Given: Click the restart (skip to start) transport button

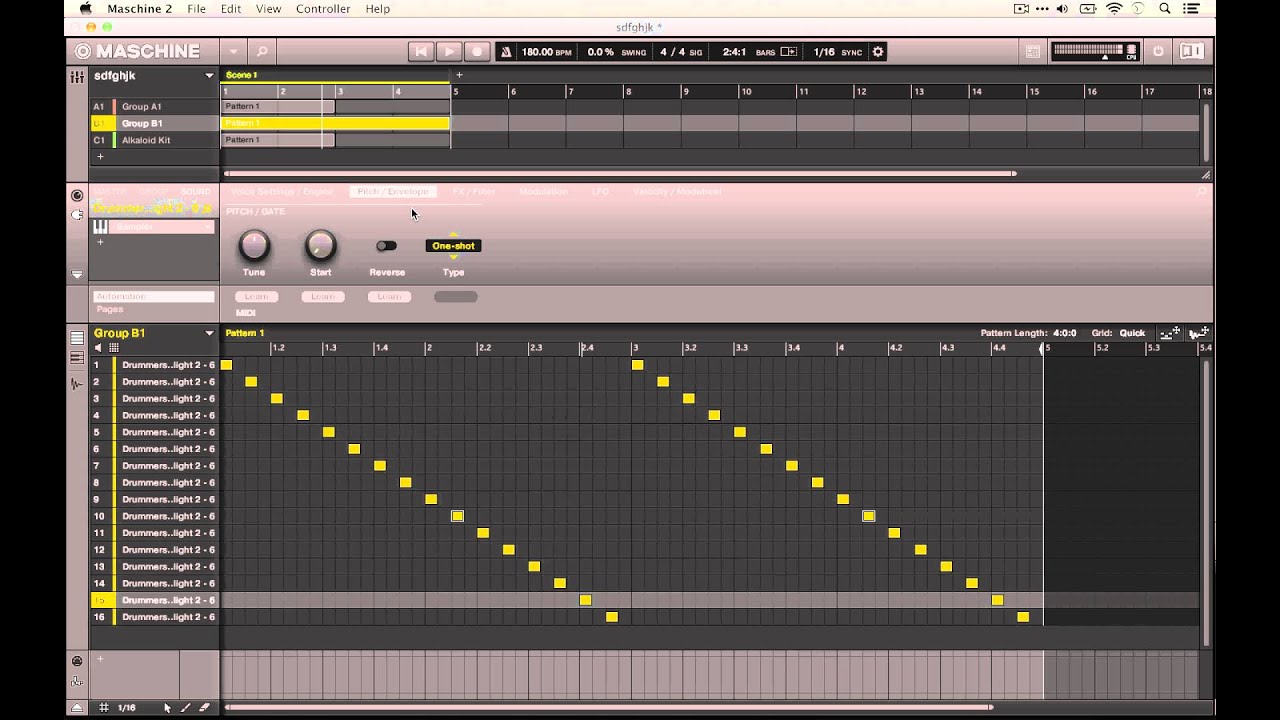Looking at the screenshot, I should pos(421,51).
